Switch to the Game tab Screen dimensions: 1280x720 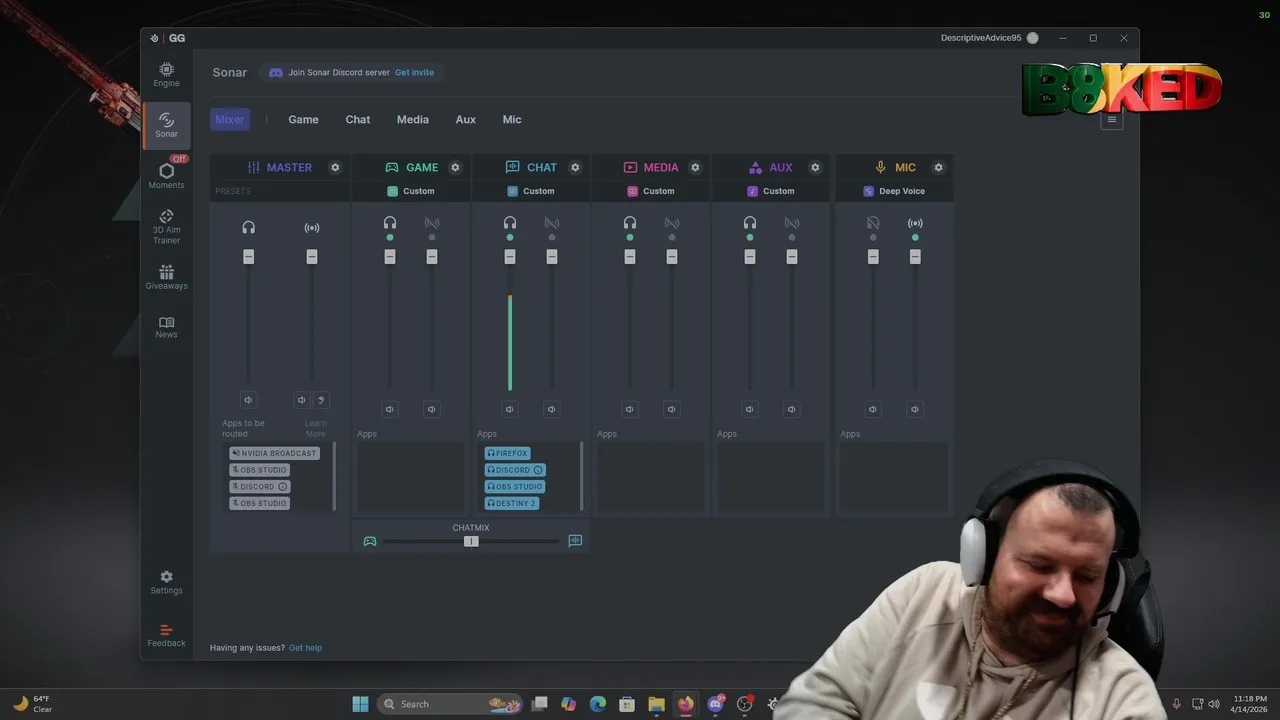[x=303, y=119]
